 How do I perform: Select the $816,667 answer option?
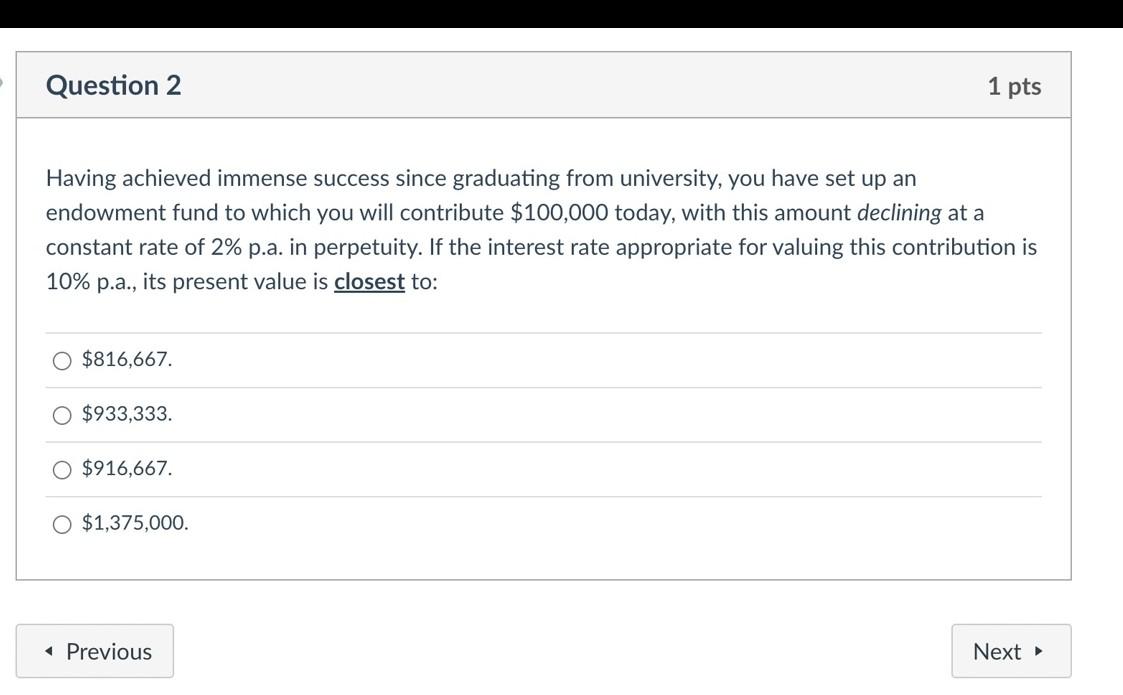tap(61, 359)
